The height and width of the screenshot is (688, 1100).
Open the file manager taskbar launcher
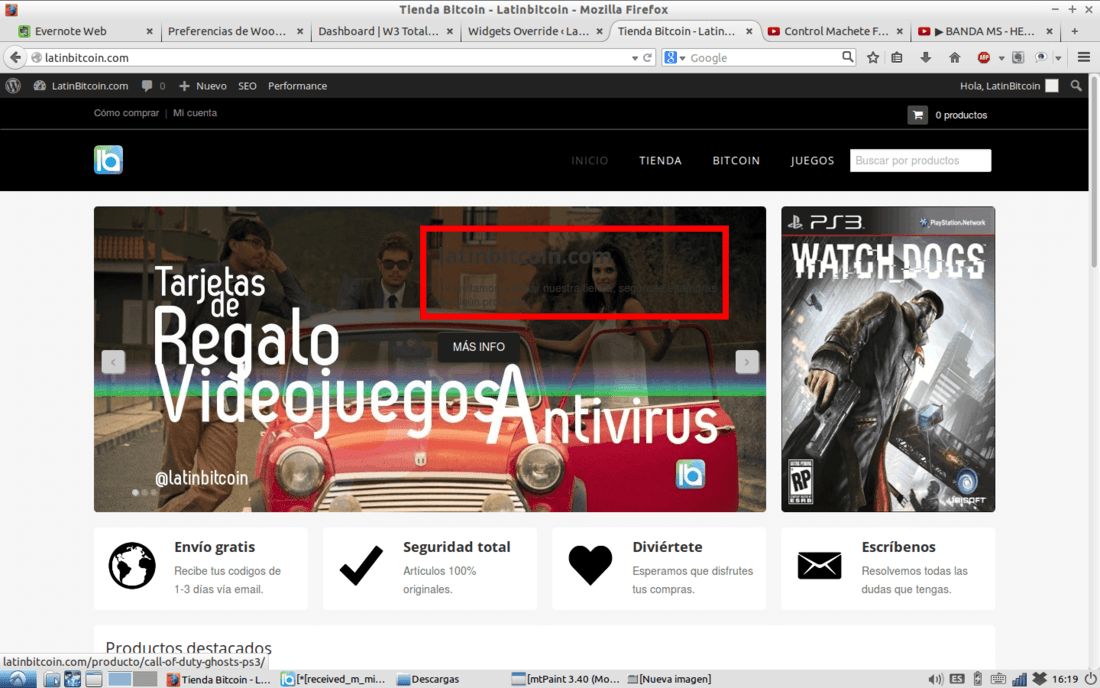click(51, 679)
